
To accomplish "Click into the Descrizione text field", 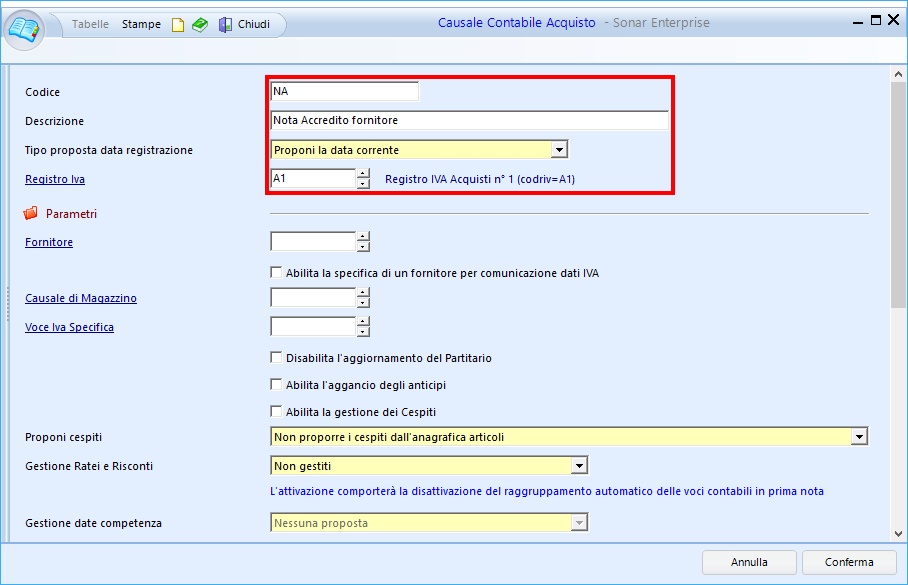I will click(469, 120).
